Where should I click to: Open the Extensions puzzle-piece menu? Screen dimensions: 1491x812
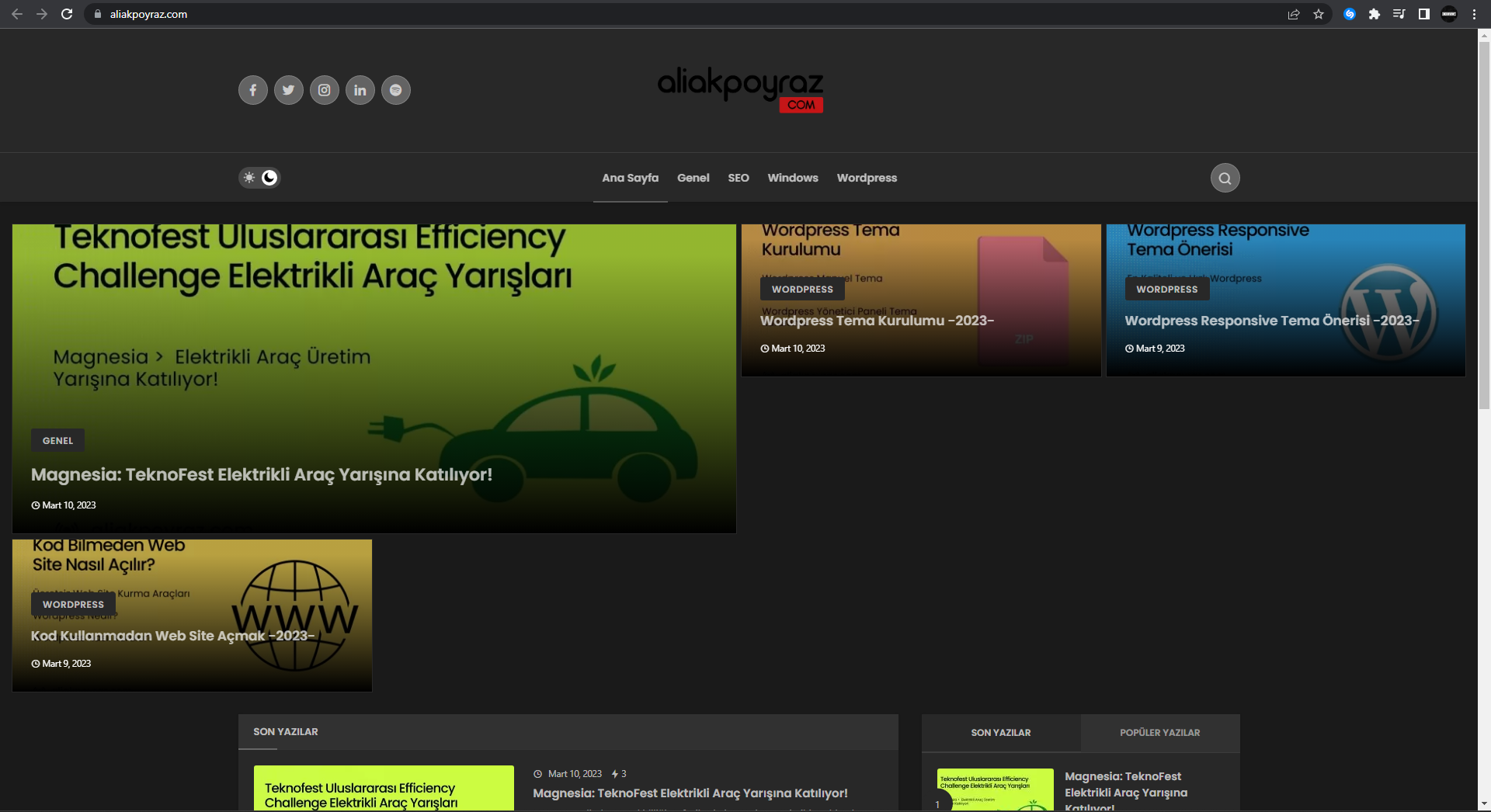(1375, 14)
